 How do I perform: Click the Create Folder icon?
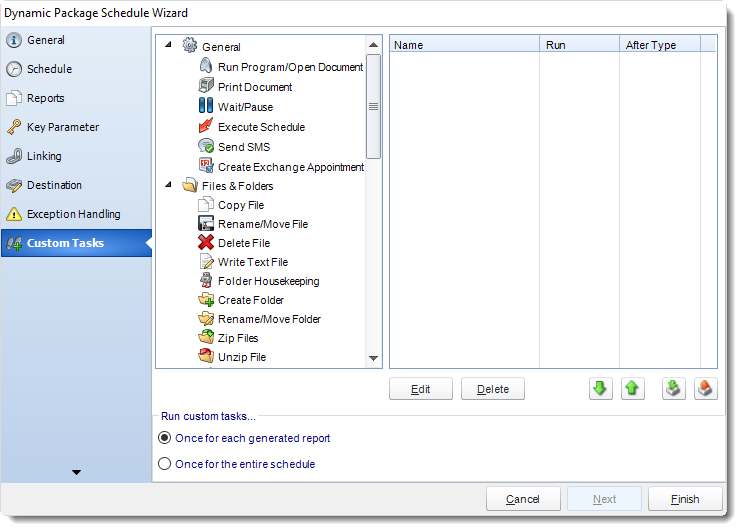206,299
